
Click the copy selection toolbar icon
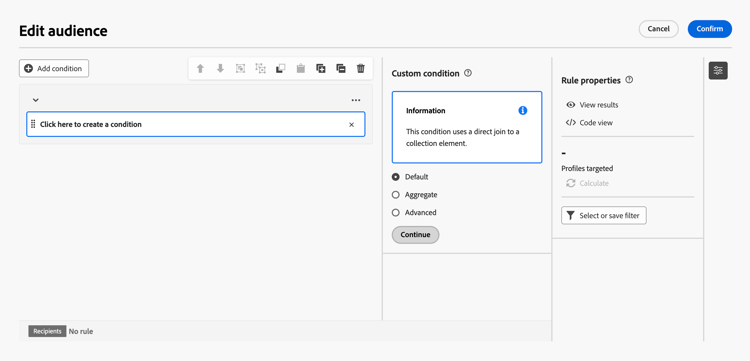280,69
